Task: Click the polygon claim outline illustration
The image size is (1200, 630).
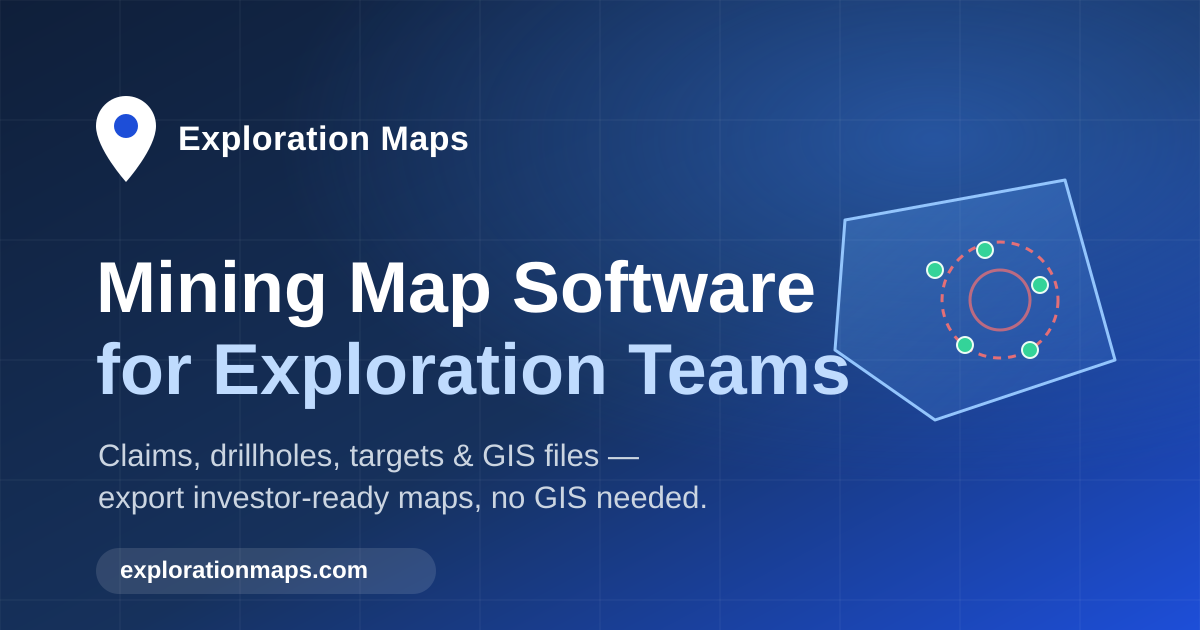Action: 975,300
